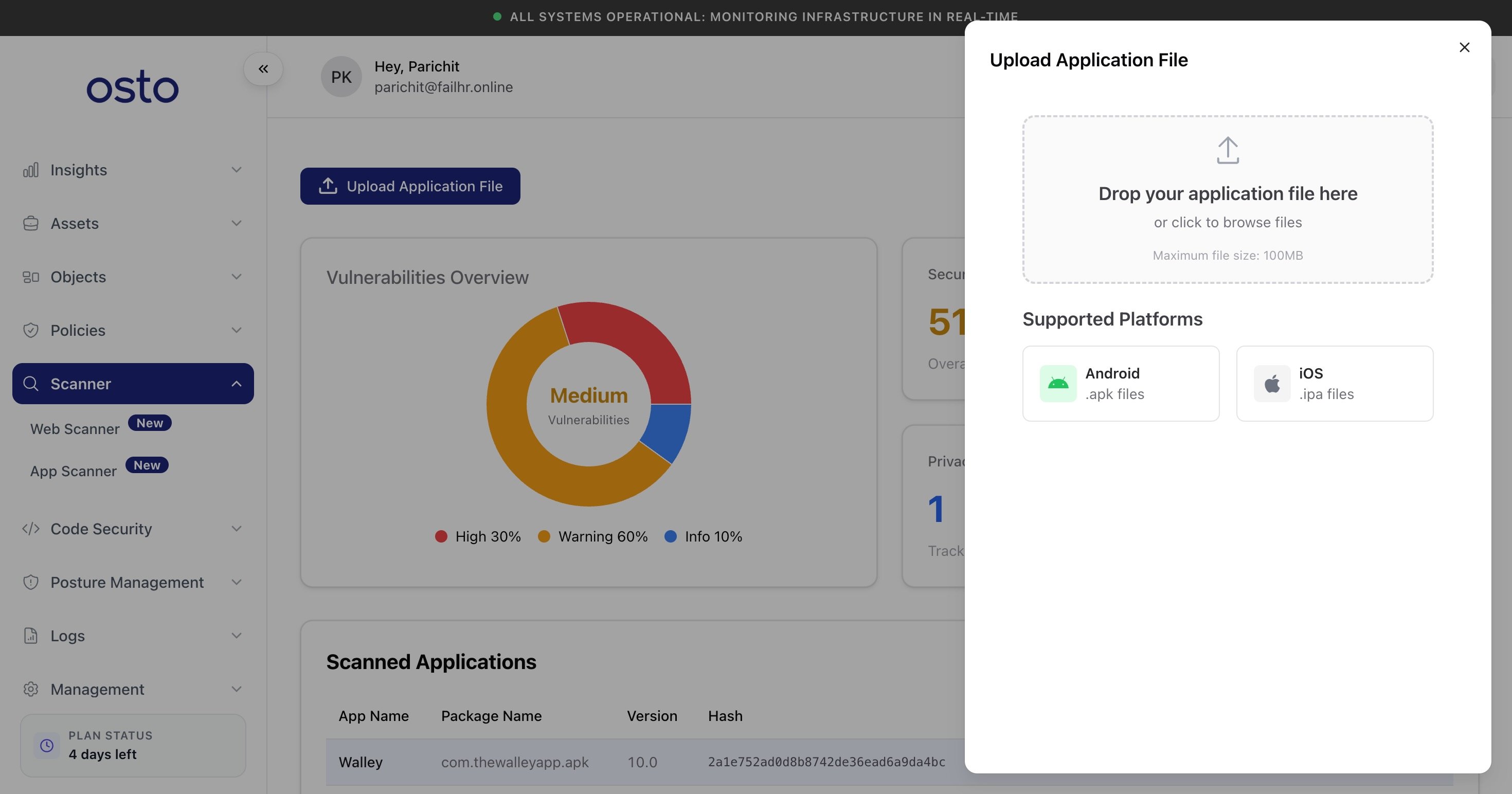Click the Logs document icon
This screenshot has height=794, width=1512.
click(x=30, y=635)
